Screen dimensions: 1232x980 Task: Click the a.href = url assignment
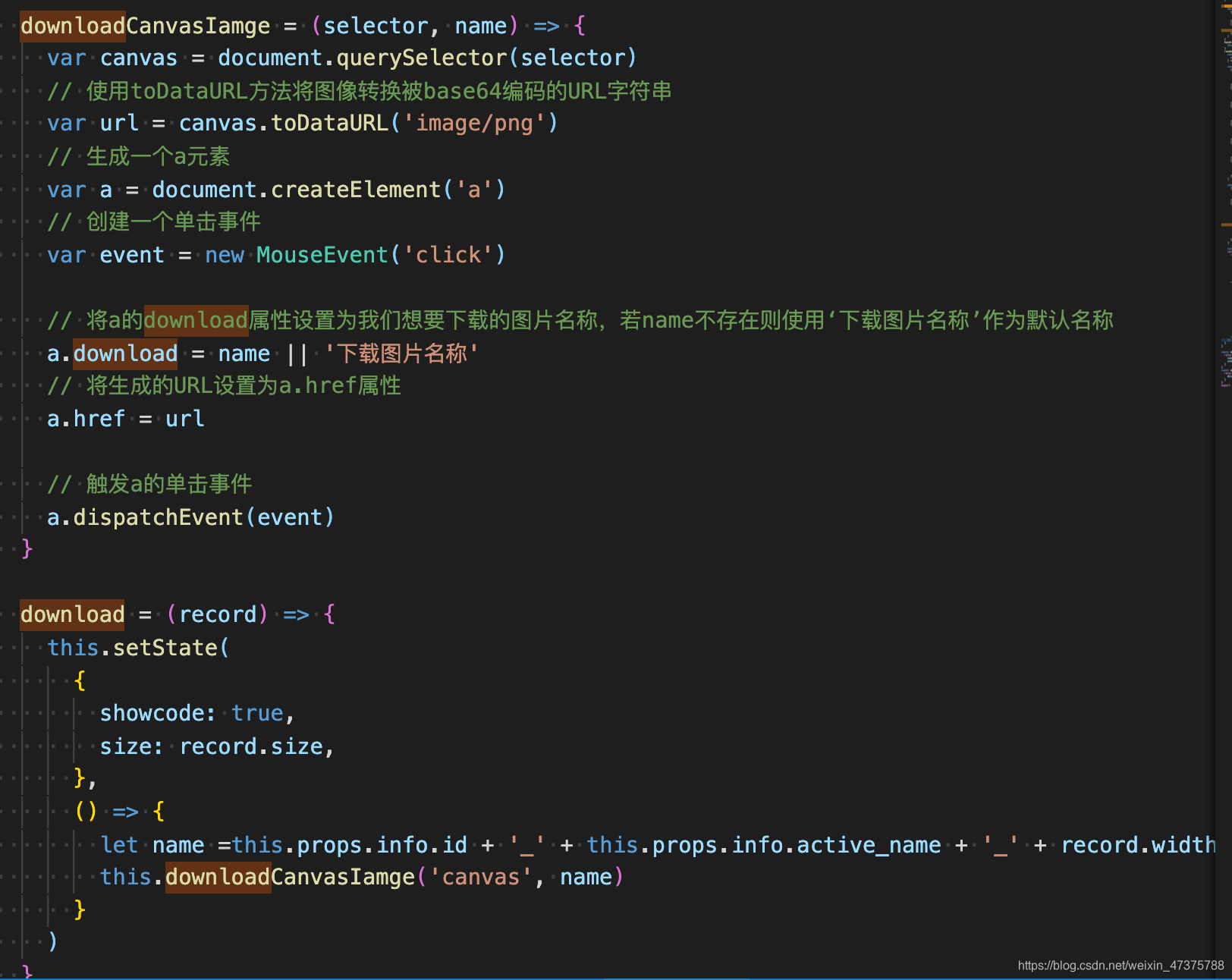tap(124, 418)
